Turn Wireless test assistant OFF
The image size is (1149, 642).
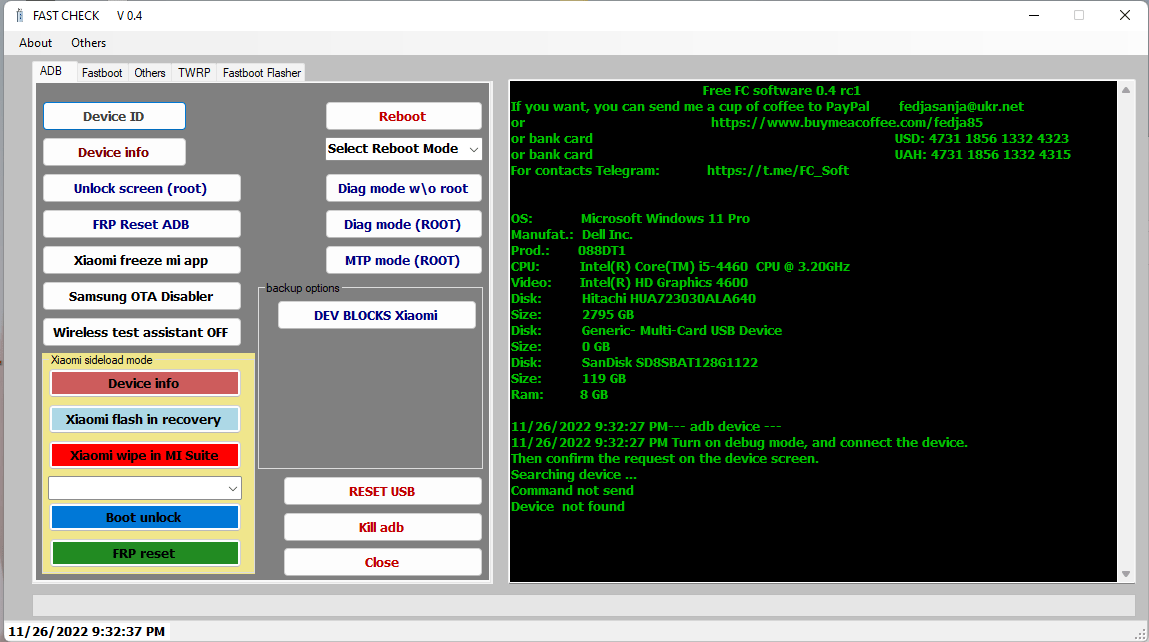pos(141,332)
